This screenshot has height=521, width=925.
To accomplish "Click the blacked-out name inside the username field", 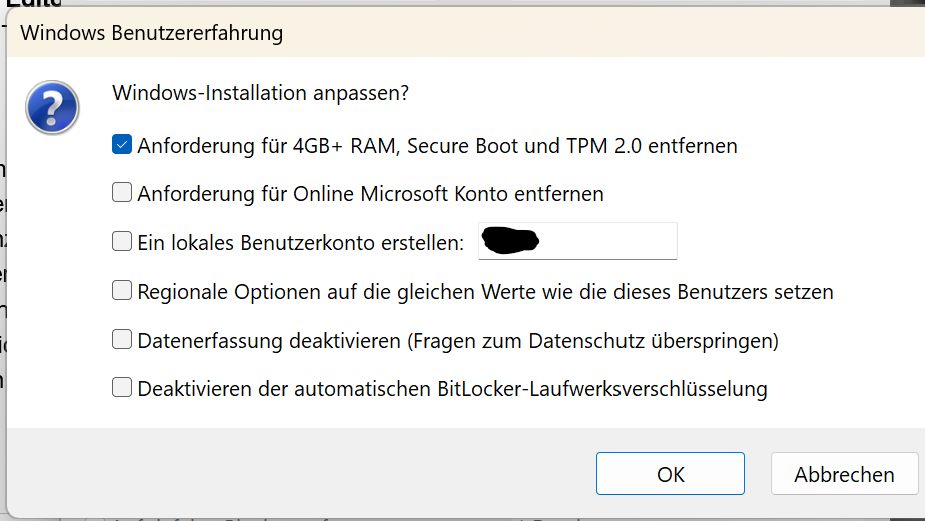I will pos(510,240).
